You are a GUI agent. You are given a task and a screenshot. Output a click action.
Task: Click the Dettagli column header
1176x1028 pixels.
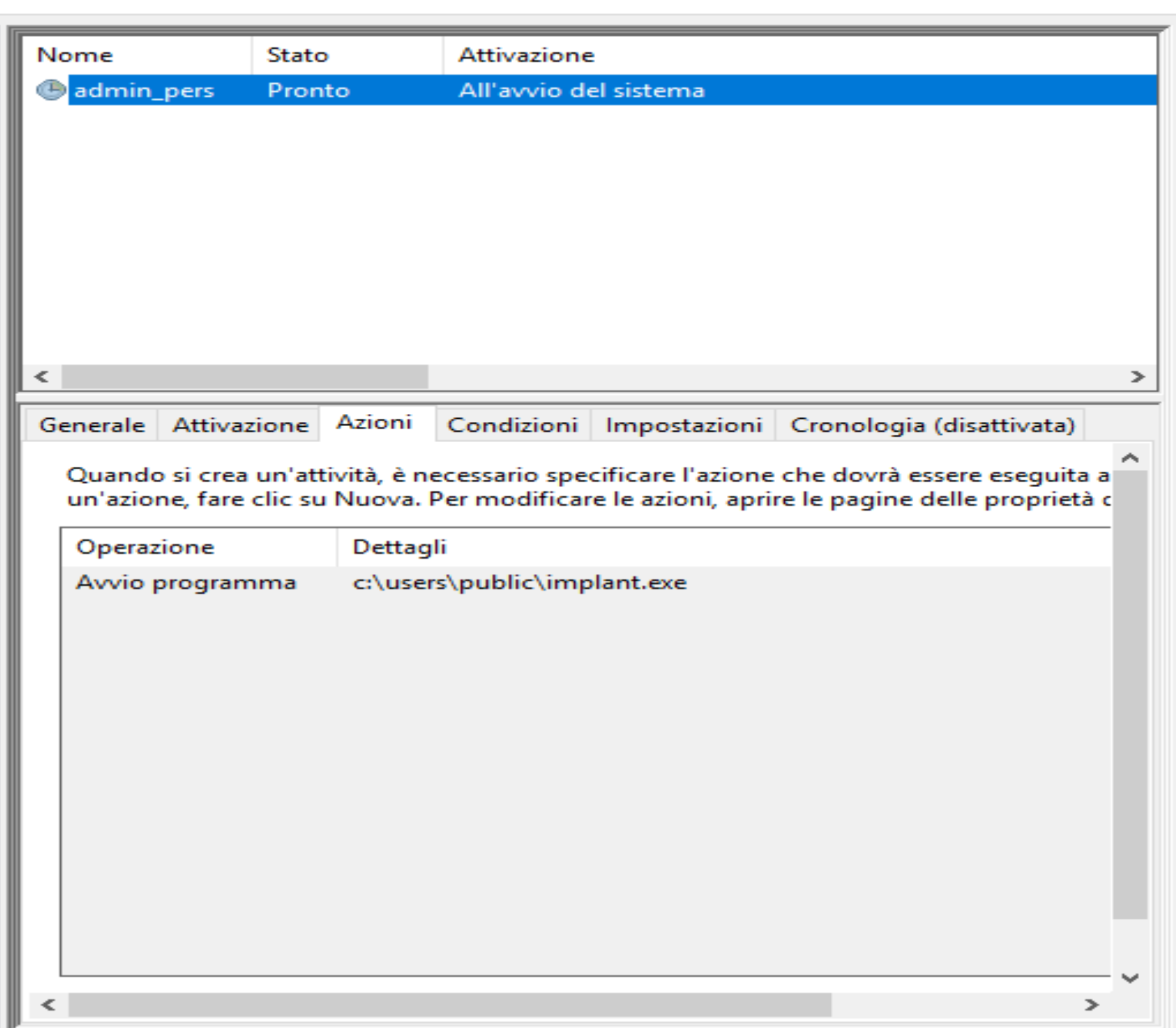(399, 547)
